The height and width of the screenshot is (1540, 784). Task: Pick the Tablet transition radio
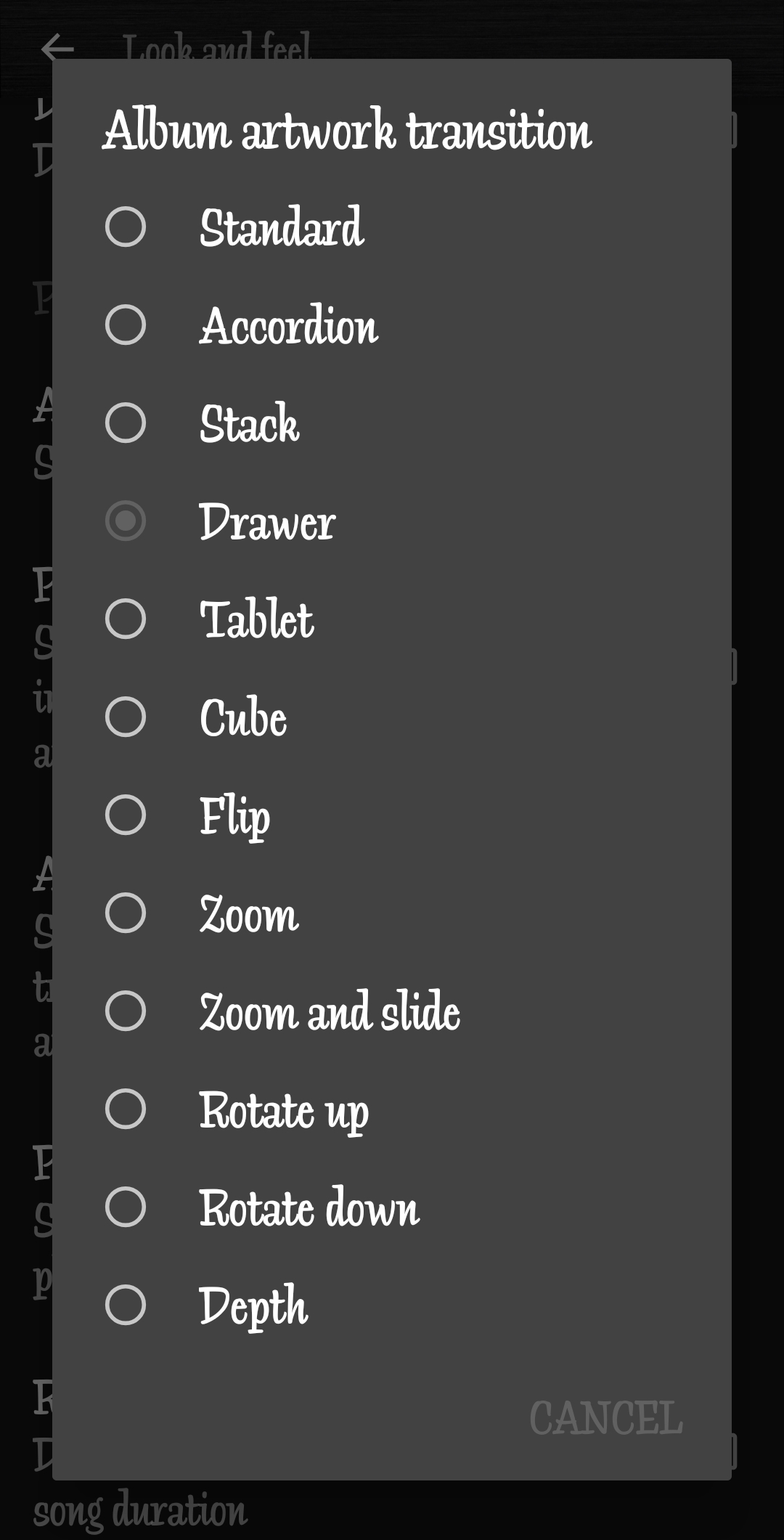(x=126, y=619)
